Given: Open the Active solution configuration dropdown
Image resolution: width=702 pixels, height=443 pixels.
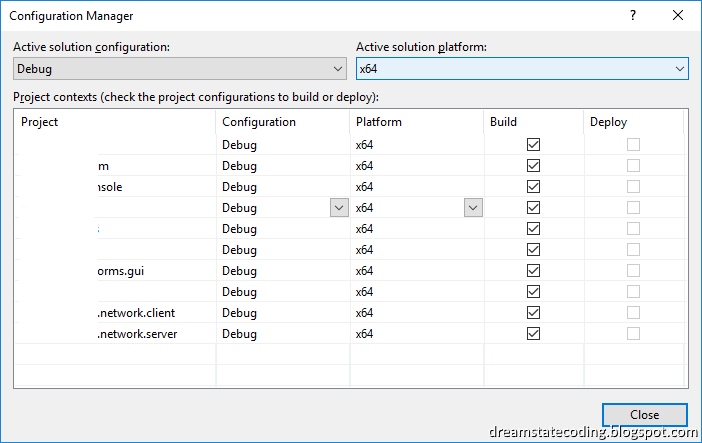Looking at the screenshot, I should (180, 69).
